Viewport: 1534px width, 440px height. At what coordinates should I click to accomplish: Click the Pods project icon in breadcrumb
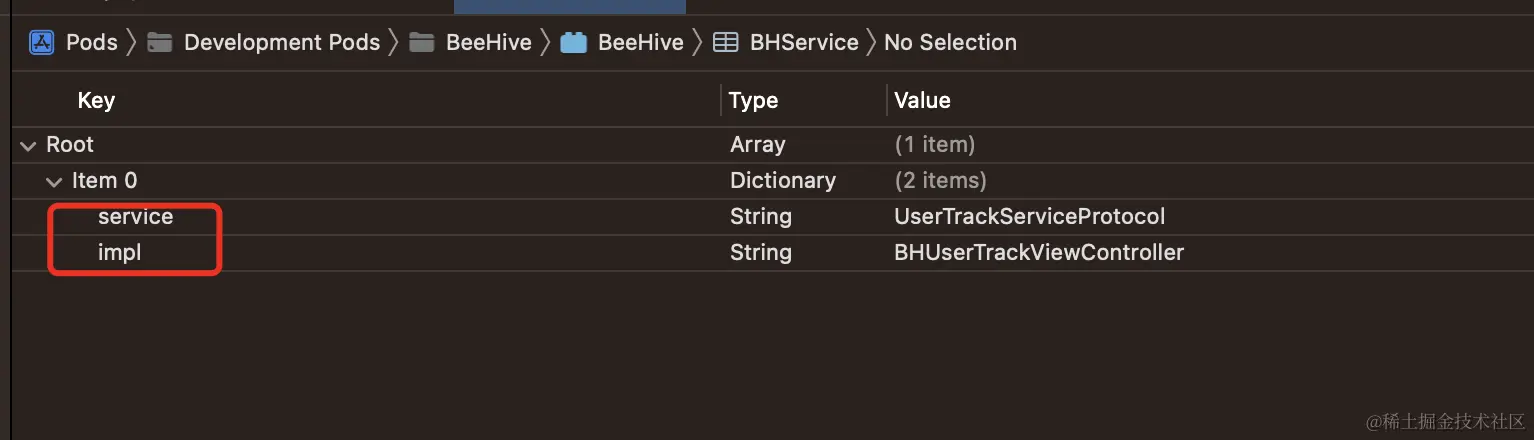(x=41, y=42)
